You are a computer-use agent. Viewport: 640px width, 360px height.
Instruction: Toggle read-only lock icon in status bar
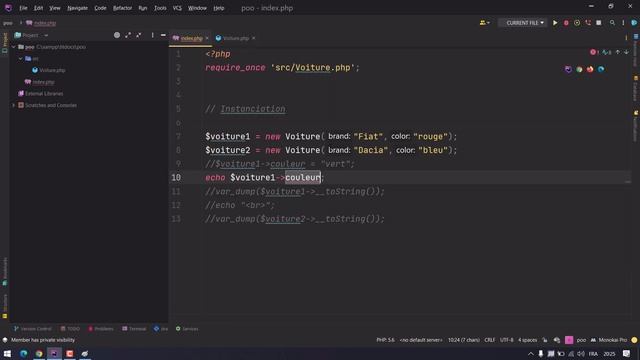[x=544, y=340]
